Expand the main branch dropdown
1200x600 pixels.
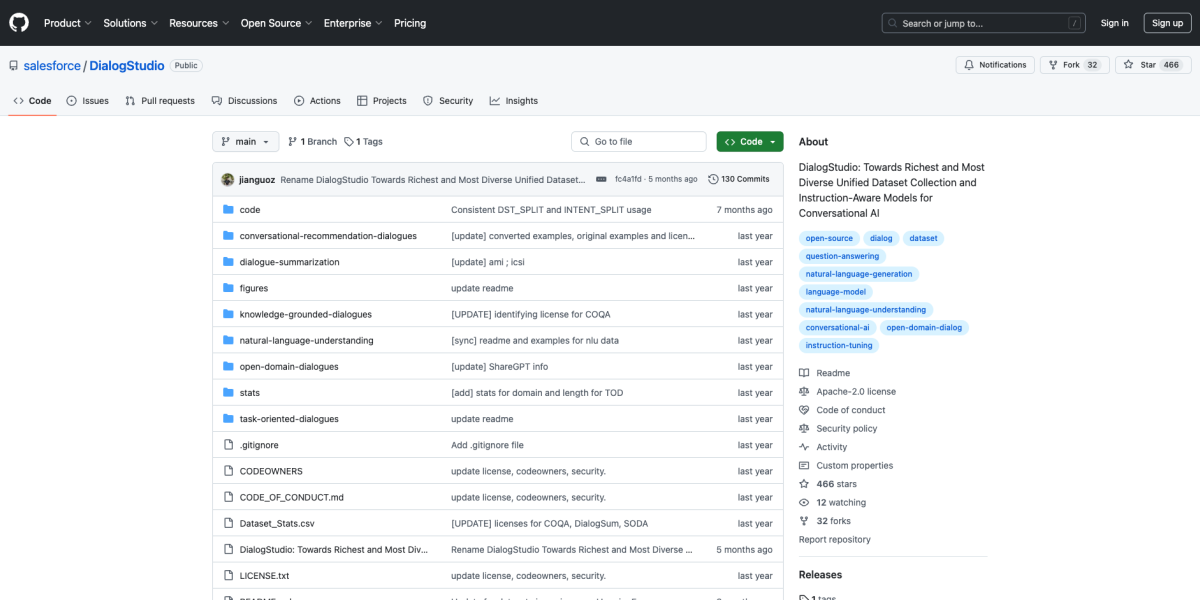pyautogui.click(x=245, y=142)
